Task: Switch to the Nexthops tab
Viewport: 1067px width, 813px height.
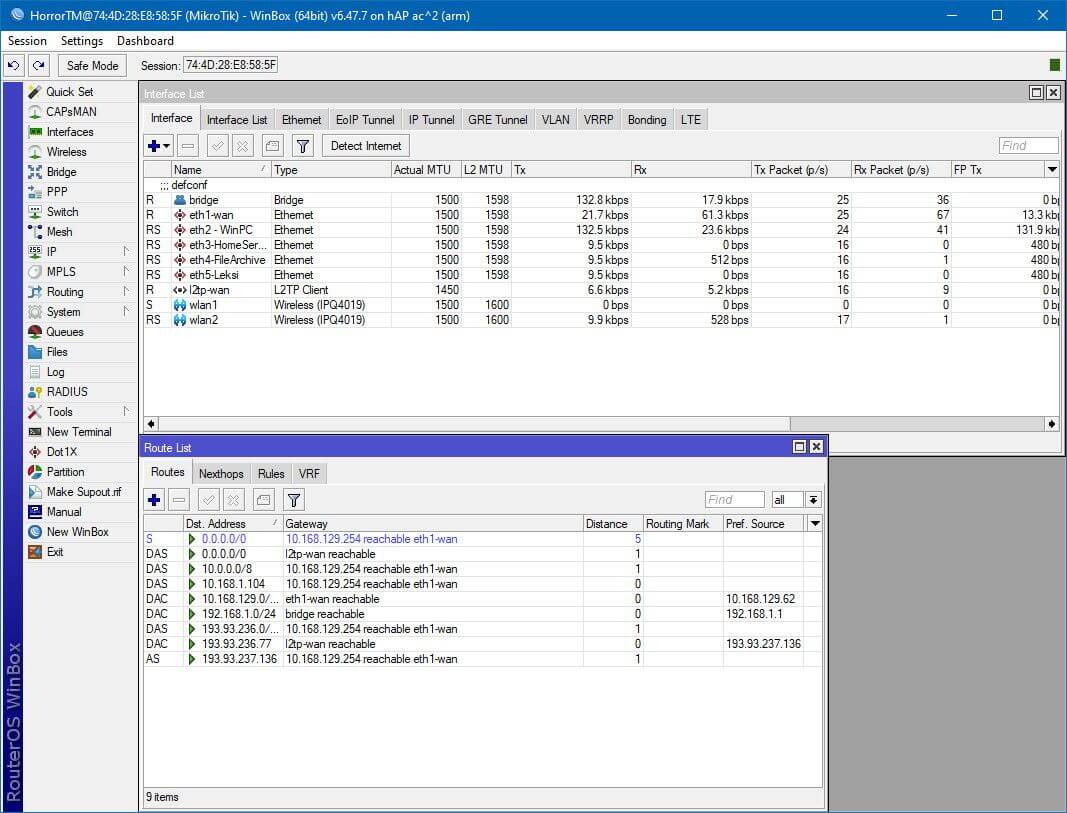Action: tap(221, 474)
